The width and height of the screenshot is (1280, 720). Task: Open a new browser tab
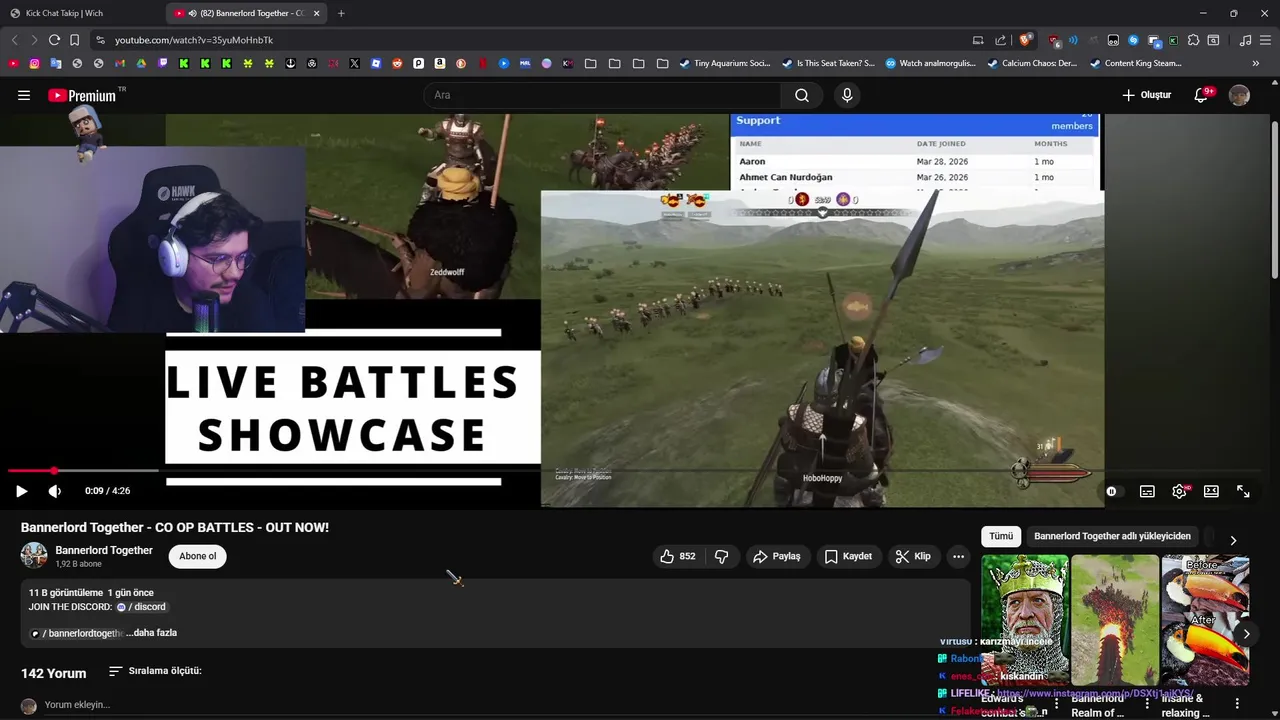click(341, 13)
